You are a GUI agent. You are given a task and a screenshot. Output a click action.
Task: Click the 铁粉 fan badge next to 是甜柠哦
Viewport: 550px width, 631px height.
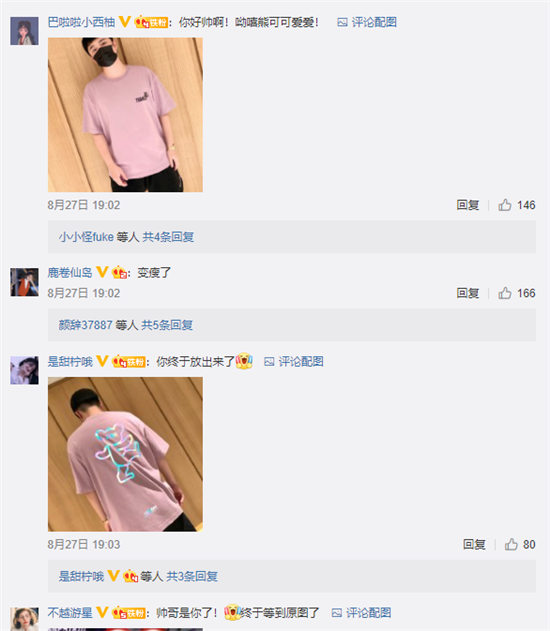pos(128,361)
